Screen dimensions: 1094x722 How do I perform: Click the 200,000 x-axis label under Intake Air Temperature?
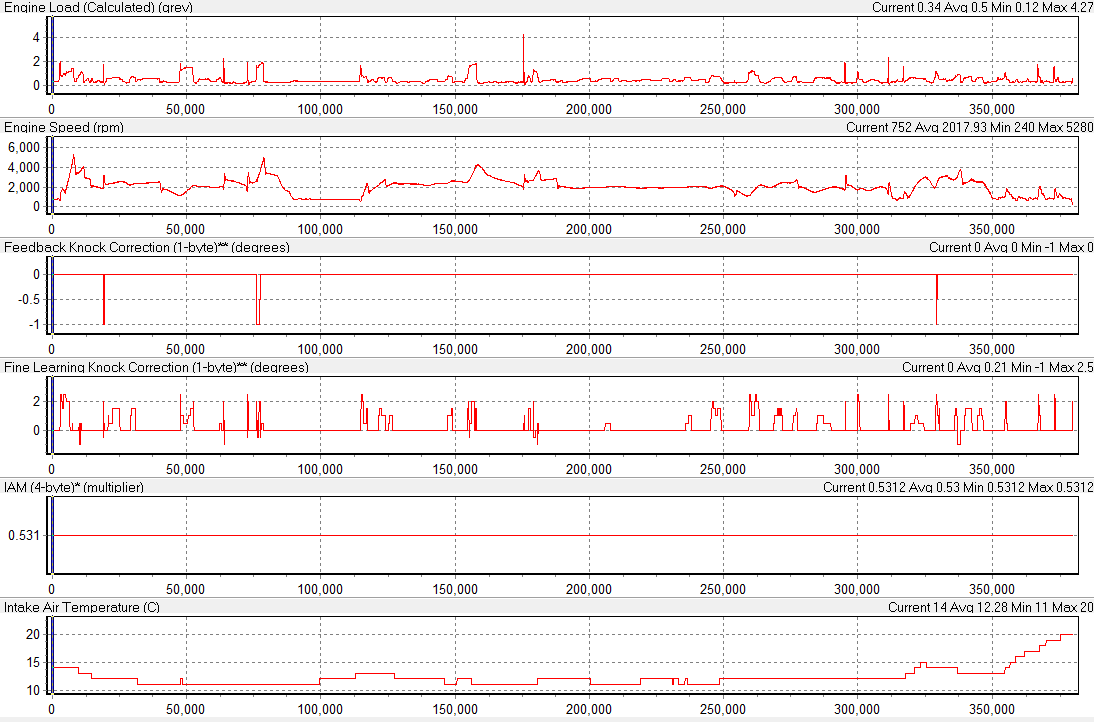pos(589,709)
